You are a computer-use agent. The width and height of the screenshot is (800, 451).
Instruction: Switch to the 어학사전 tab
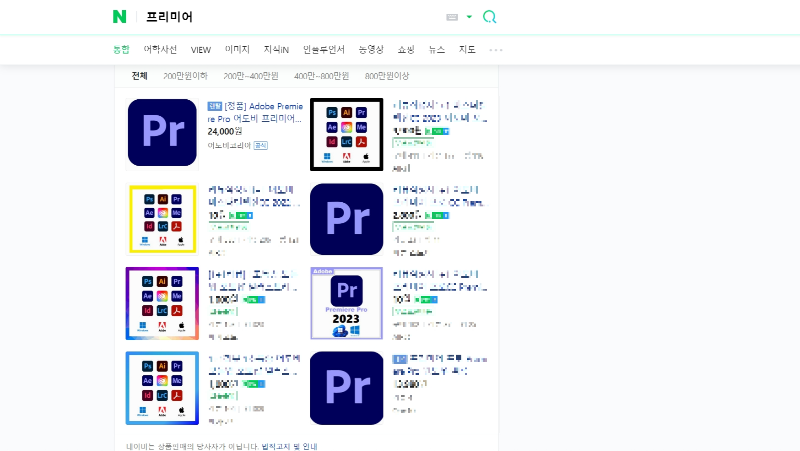coord(160,49)
